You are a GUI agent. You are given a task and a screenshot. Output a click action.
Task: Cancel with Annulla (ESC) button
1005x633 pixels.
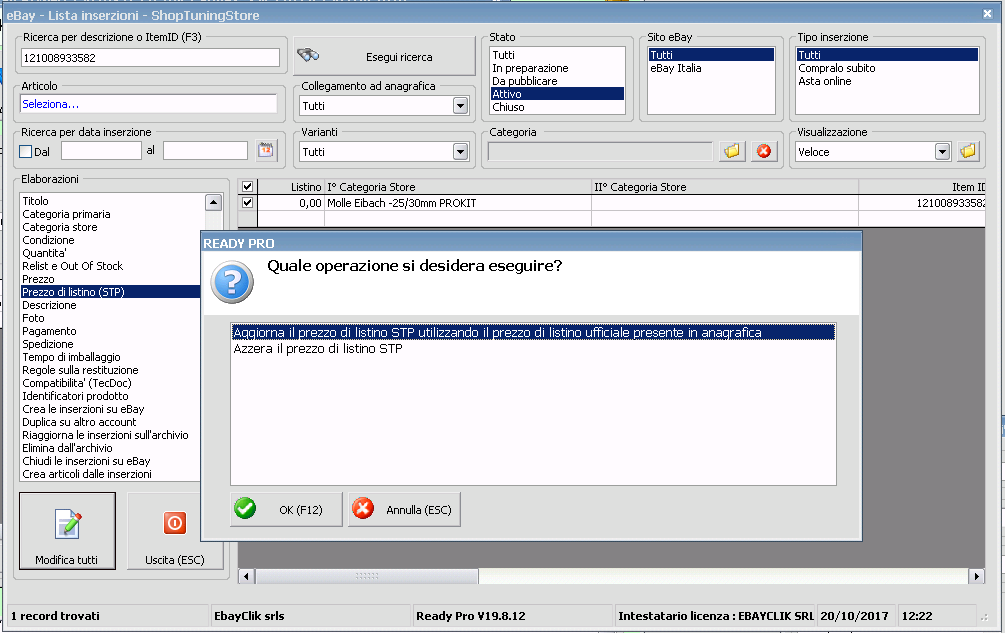click(404, 509)
